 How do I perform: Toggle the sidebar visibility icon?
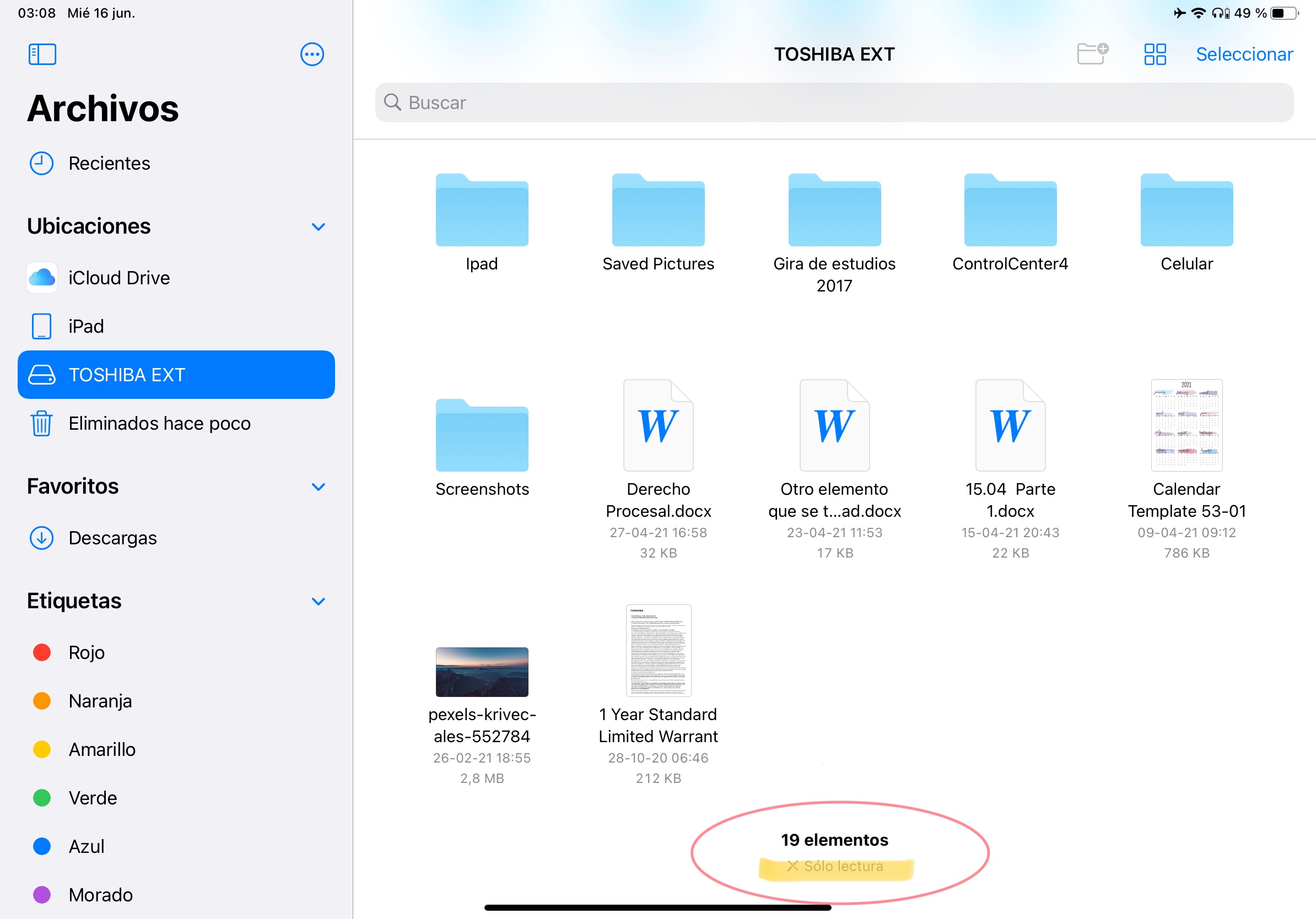[42, 55]
